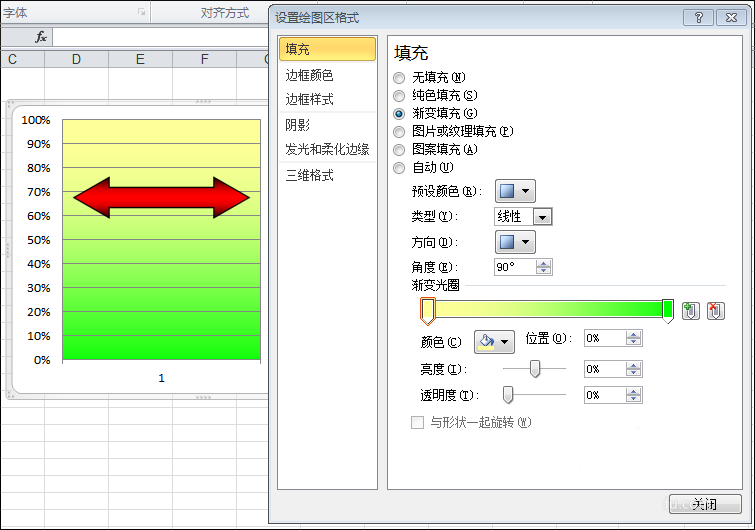Image resolution: width=755 pixels, height=530 pixels.
Task: Click the category label 1 below chart
Action: (x=161, y=378)
